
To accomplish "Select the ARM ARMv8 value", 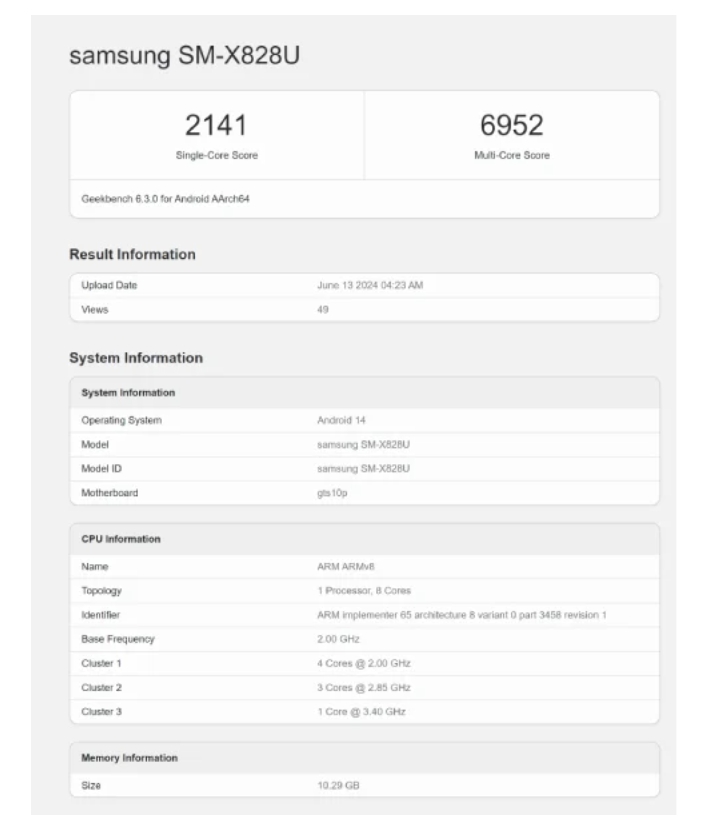I will (x=346, y=567).
